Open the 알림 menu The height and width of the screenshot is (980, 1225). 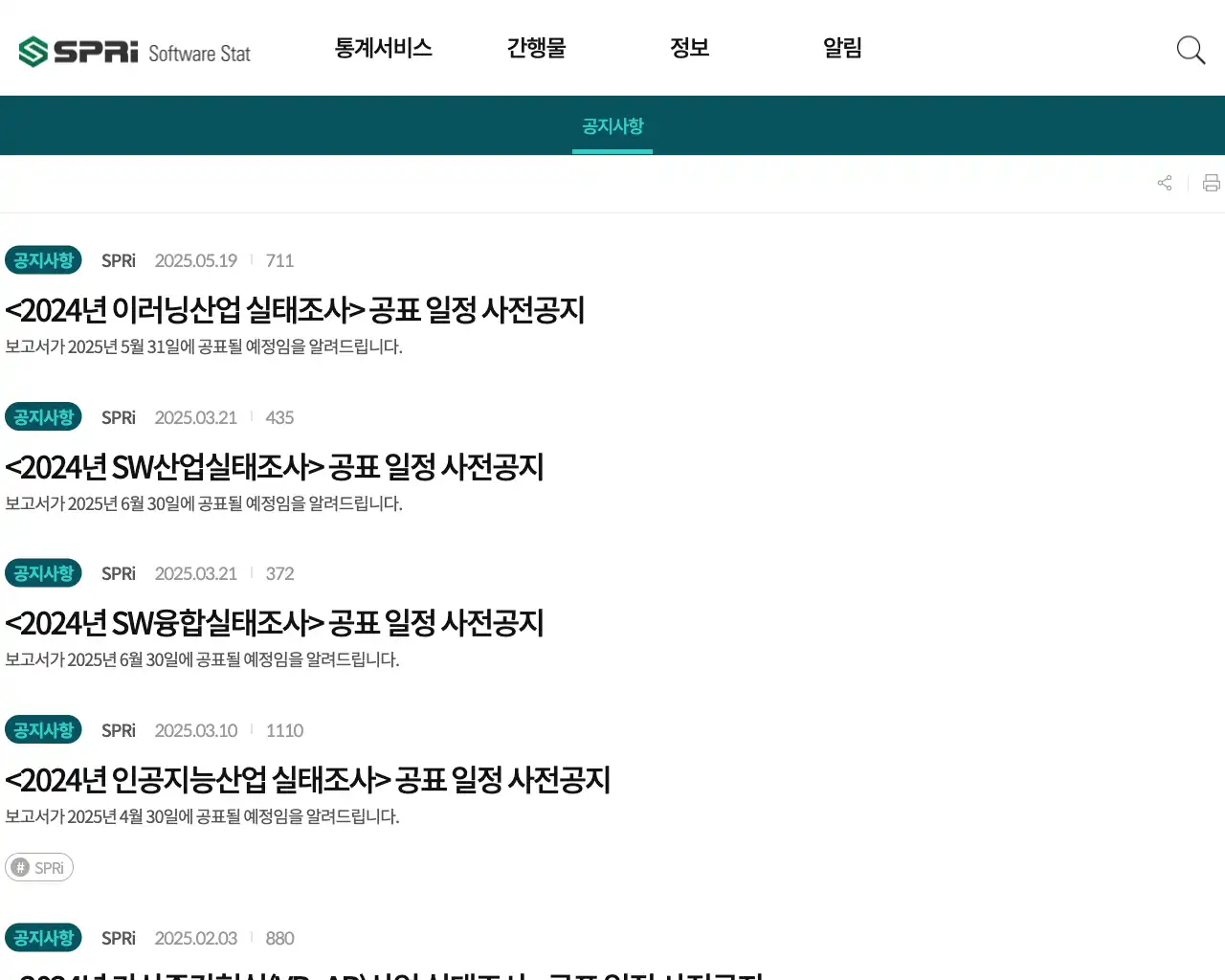click(843, 48)
